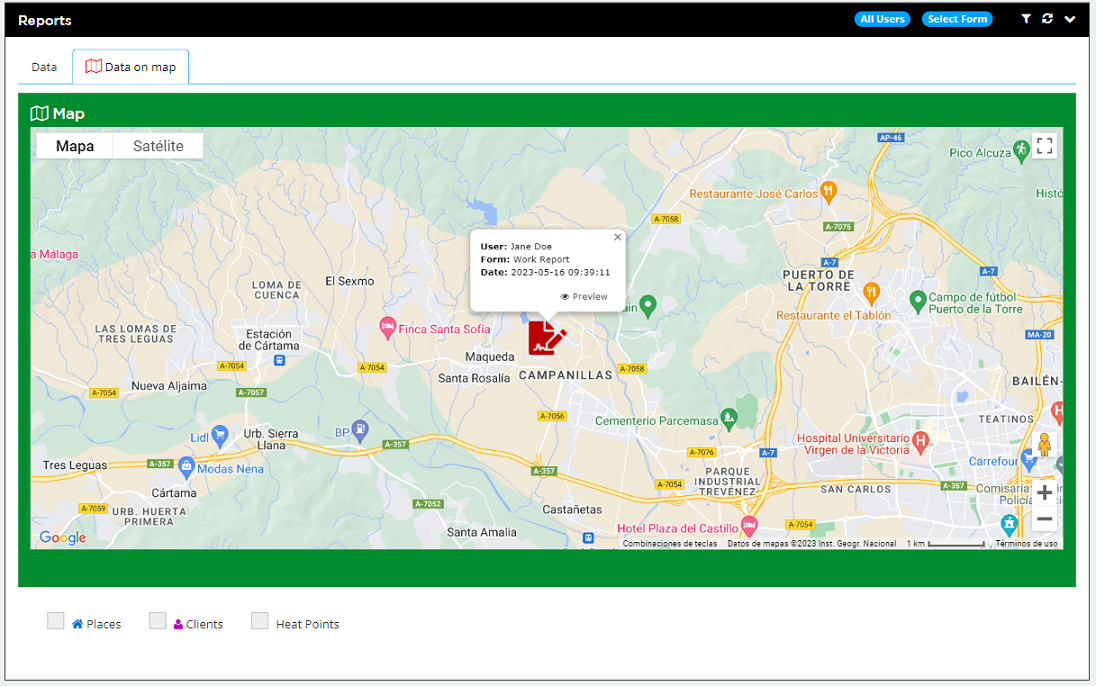Enable the Clients checkbox

click(x=157, y=620)
